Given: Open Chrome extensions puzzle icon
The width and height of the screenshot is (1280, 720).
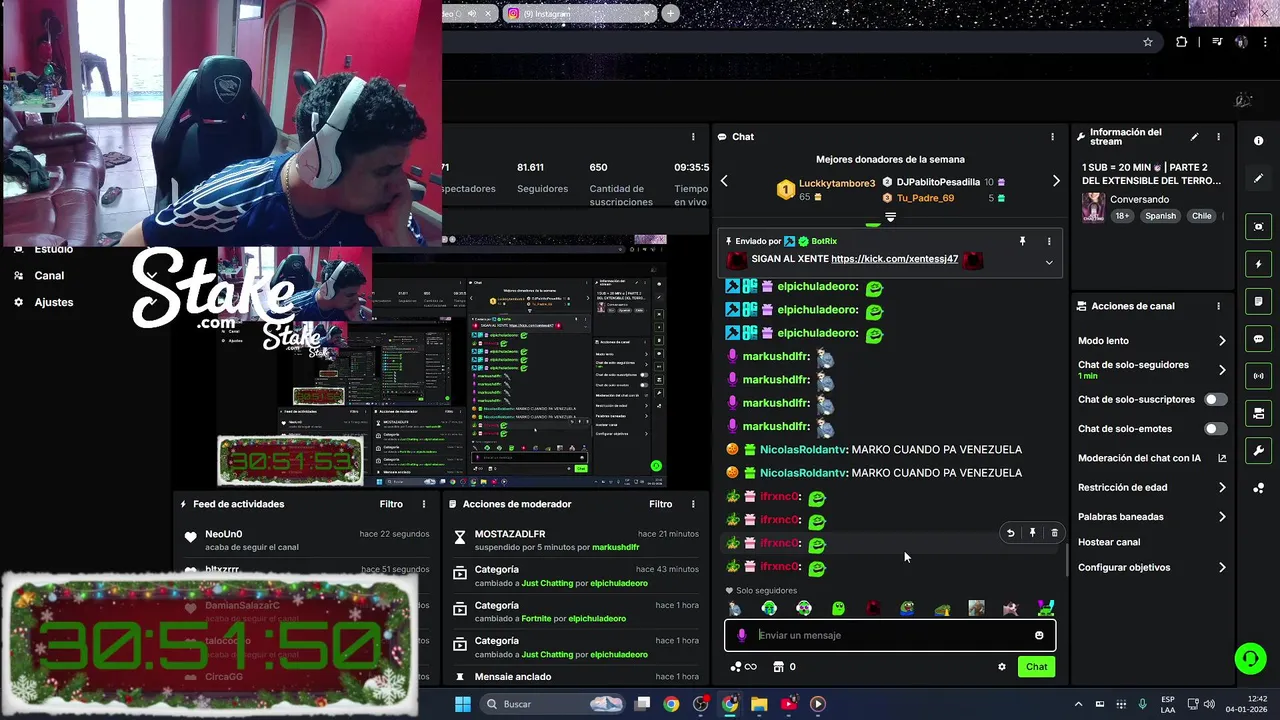Looking at the screenshot, I should click(x=1182, y=42).
